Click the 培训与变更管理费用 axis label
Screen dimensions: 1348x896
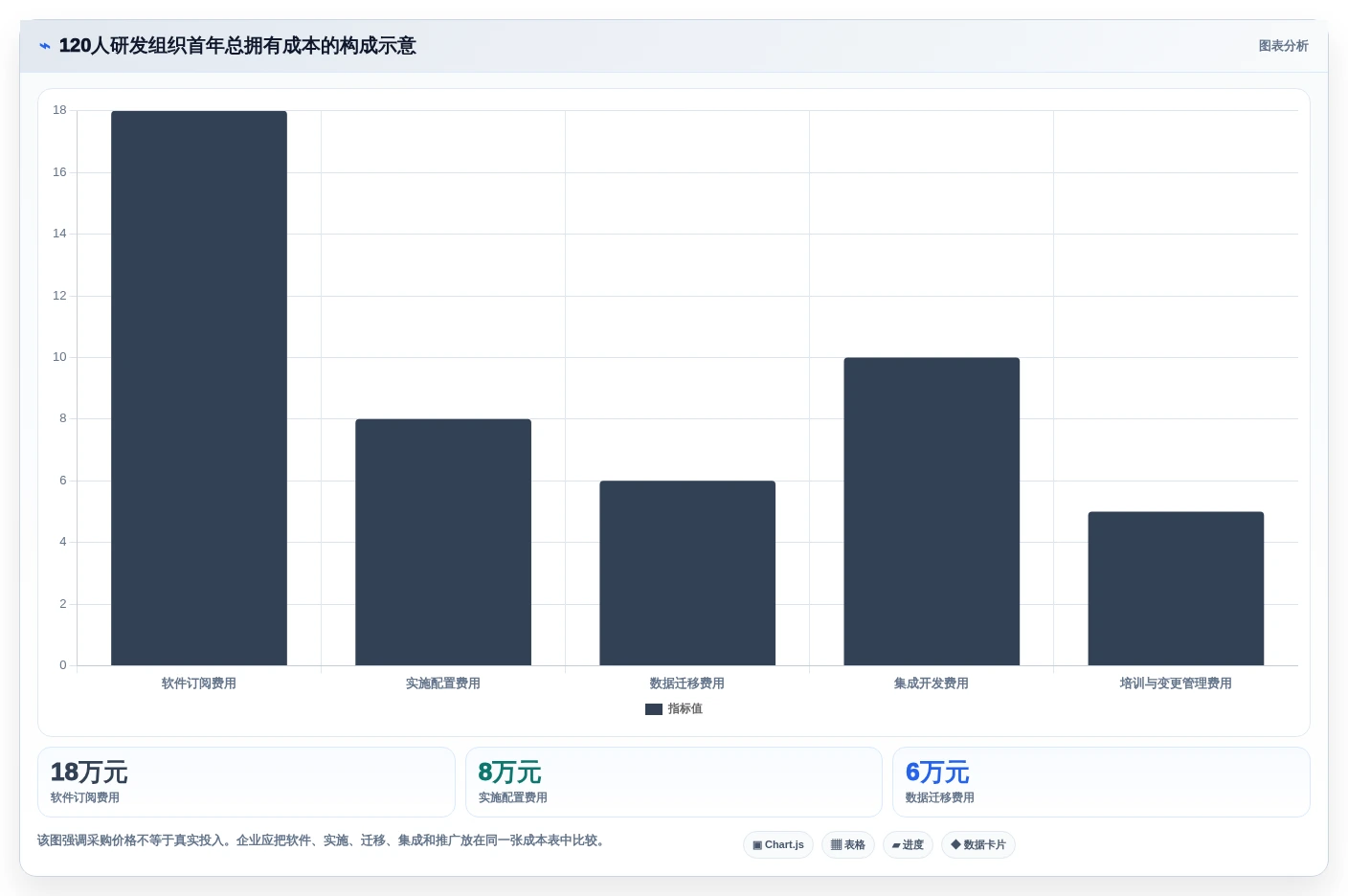click(x=1176, y=683)
